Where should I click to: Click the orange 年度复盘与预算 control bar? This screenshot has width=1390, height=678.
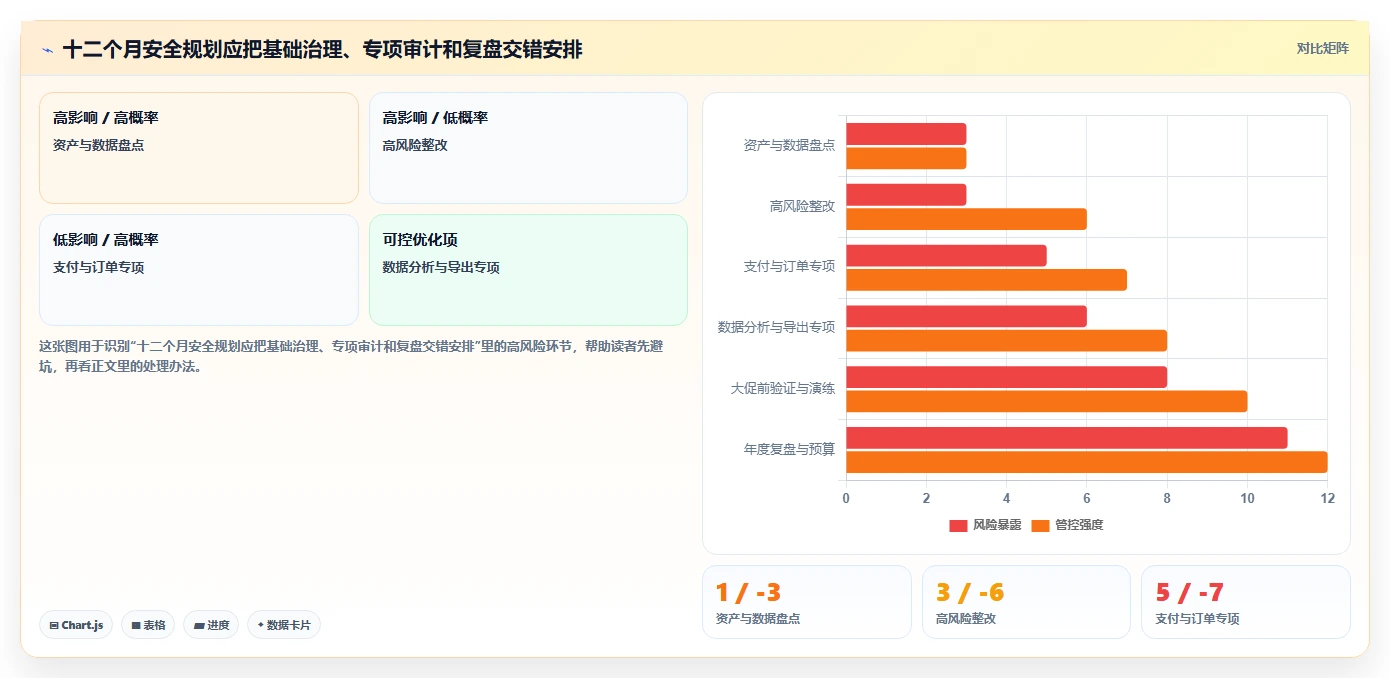point(1086,462)
